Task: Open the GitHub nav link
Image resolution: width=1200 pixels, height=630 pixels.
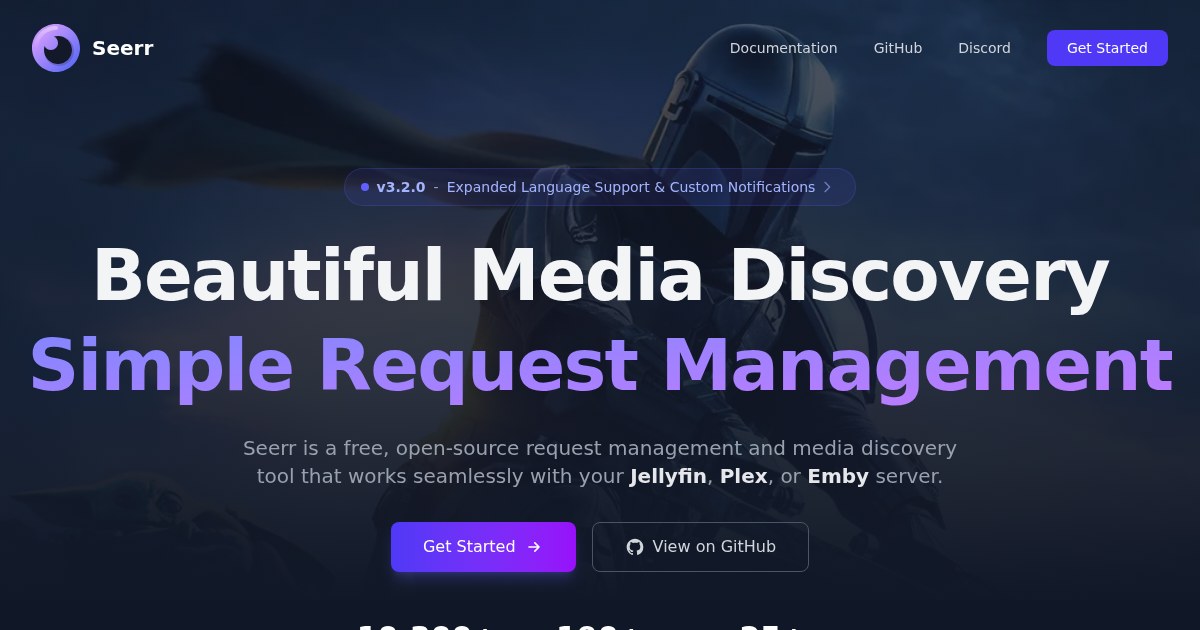Action: 898,48
